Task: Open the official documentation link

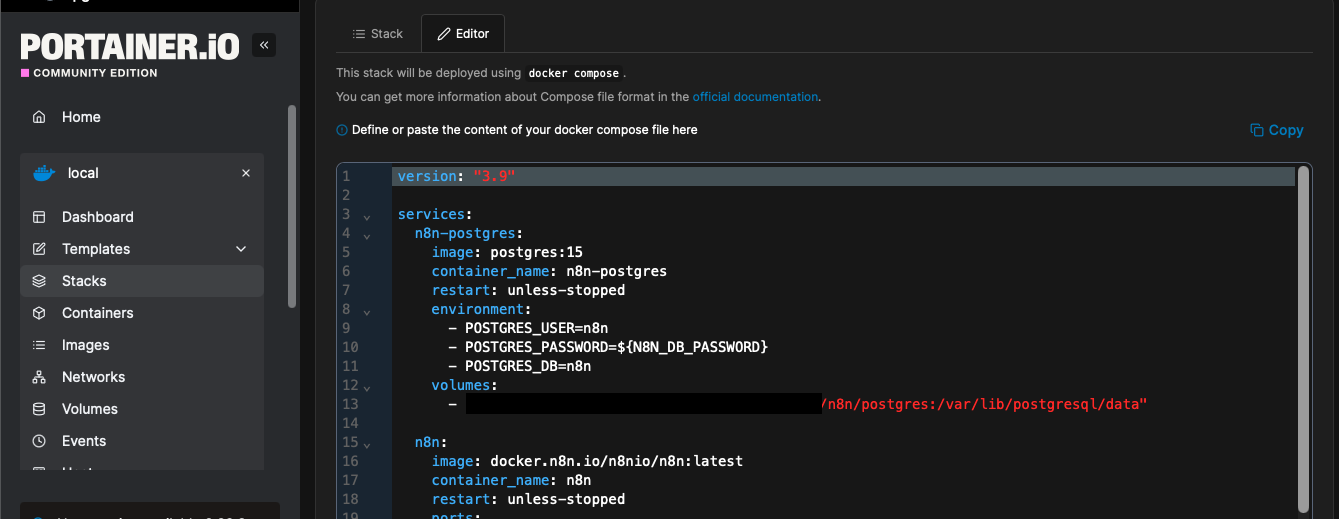Action: coord(755,97)
